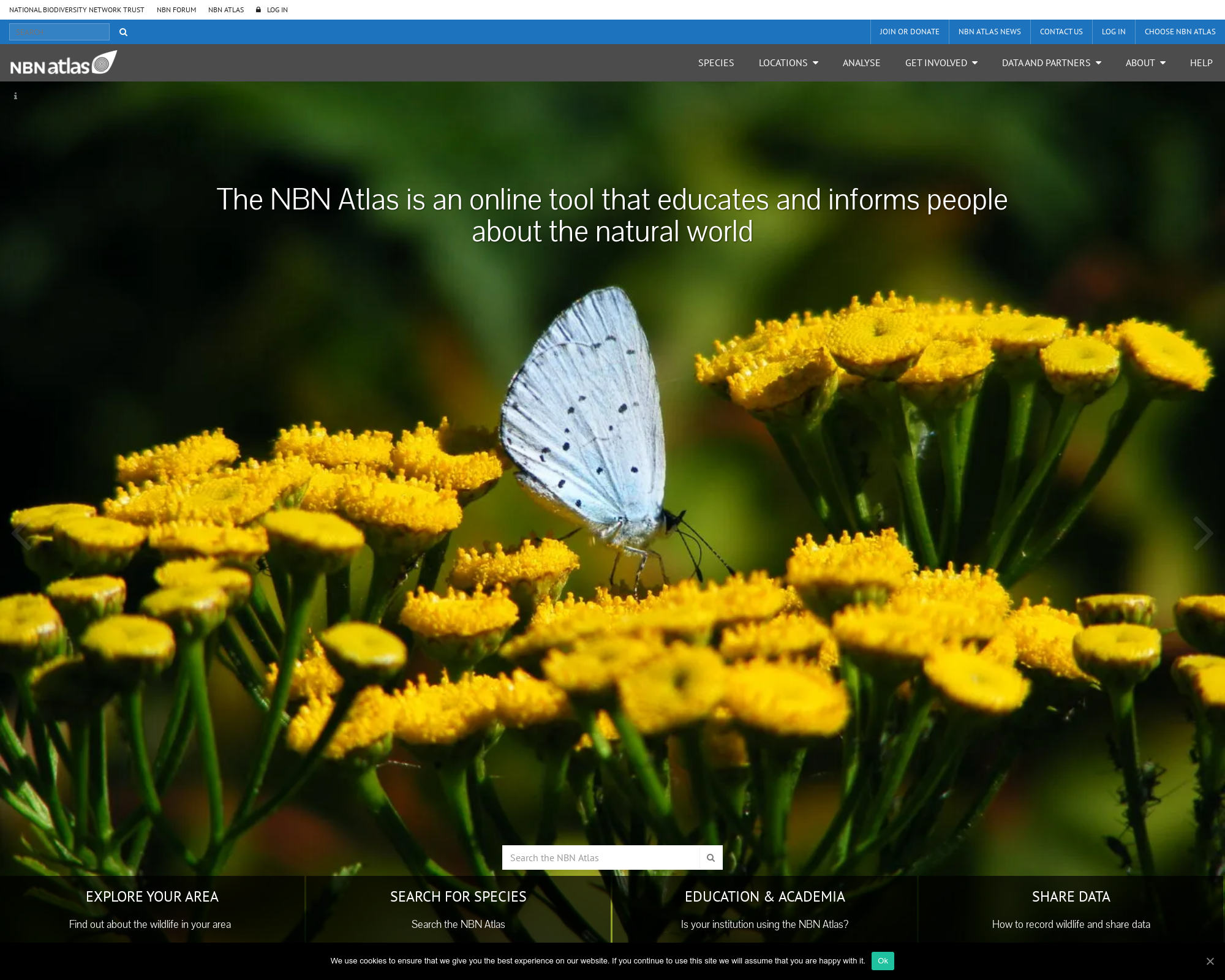The height and width of the screenshot is (980, 1225).
Task: Click the Join or Donate link
Action: [909, 32]
